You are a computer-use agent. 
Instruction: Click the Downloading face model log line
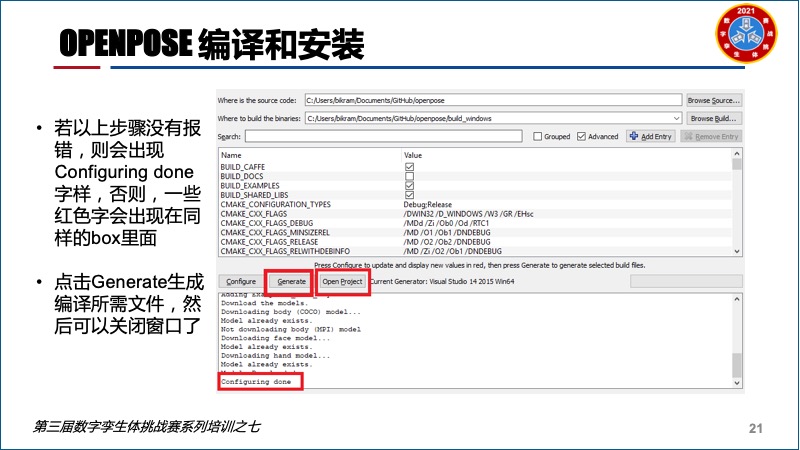point(276,338)
